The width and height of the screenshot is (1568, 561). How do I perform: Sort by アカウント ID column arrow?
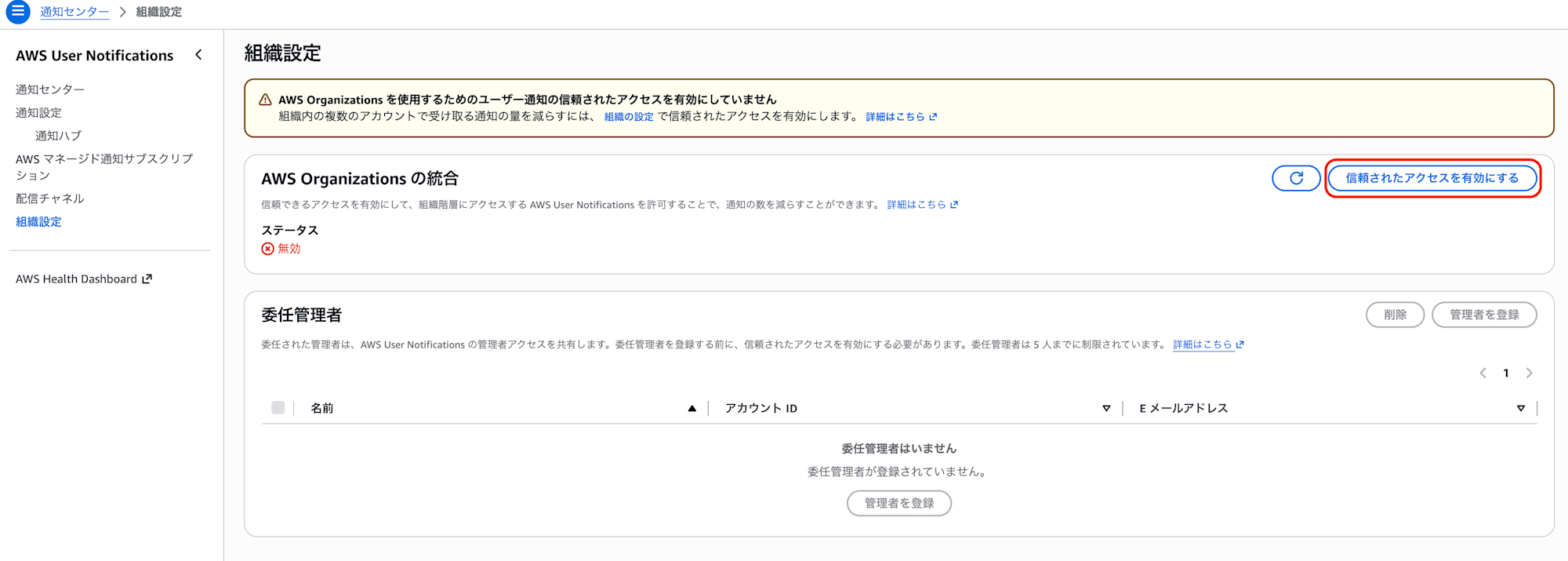click(1106, 408)
